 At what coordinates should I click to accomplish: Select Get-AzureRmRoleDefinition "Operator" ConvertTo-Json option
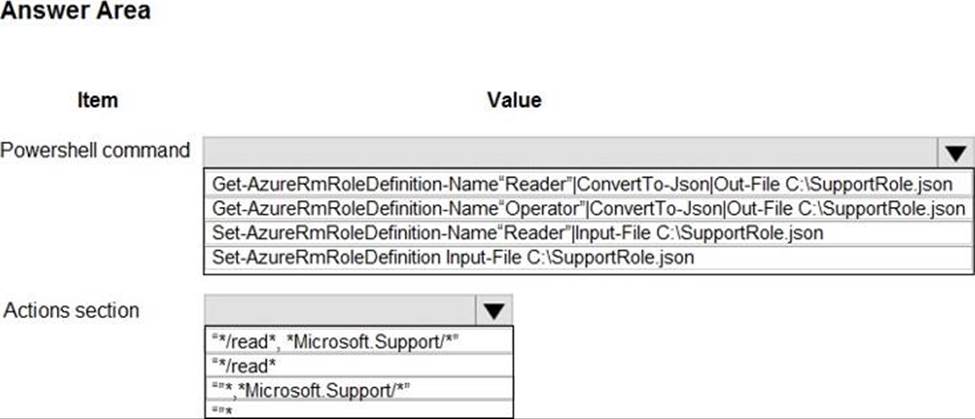[x=588, y=208]
